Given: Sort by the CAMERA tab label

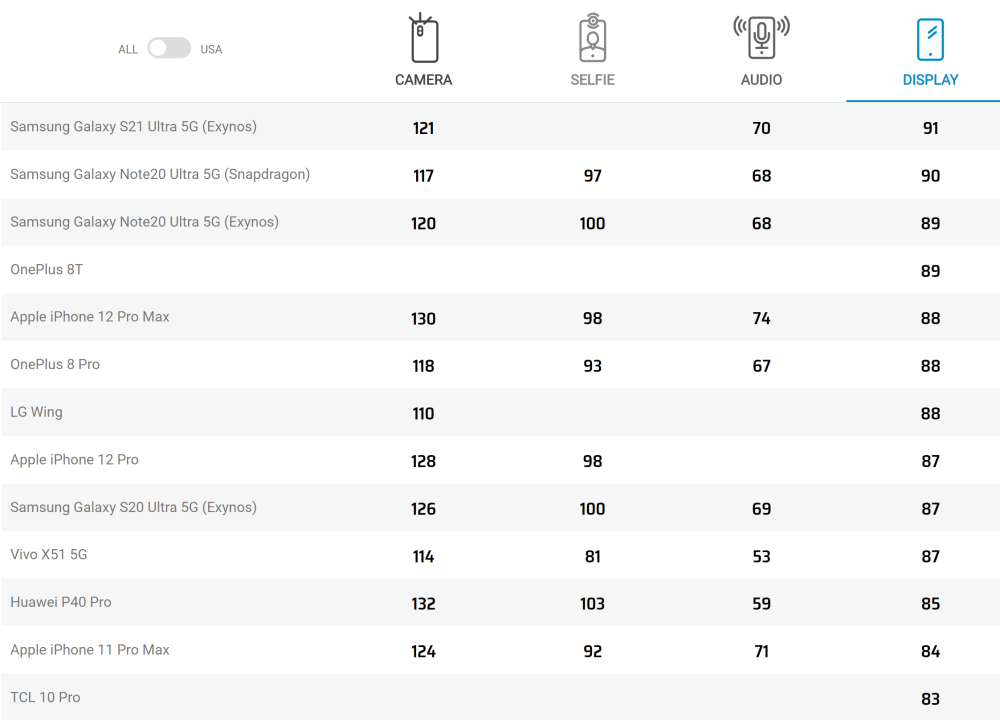Looking at the screenshot, I should (x=423, y=80).
